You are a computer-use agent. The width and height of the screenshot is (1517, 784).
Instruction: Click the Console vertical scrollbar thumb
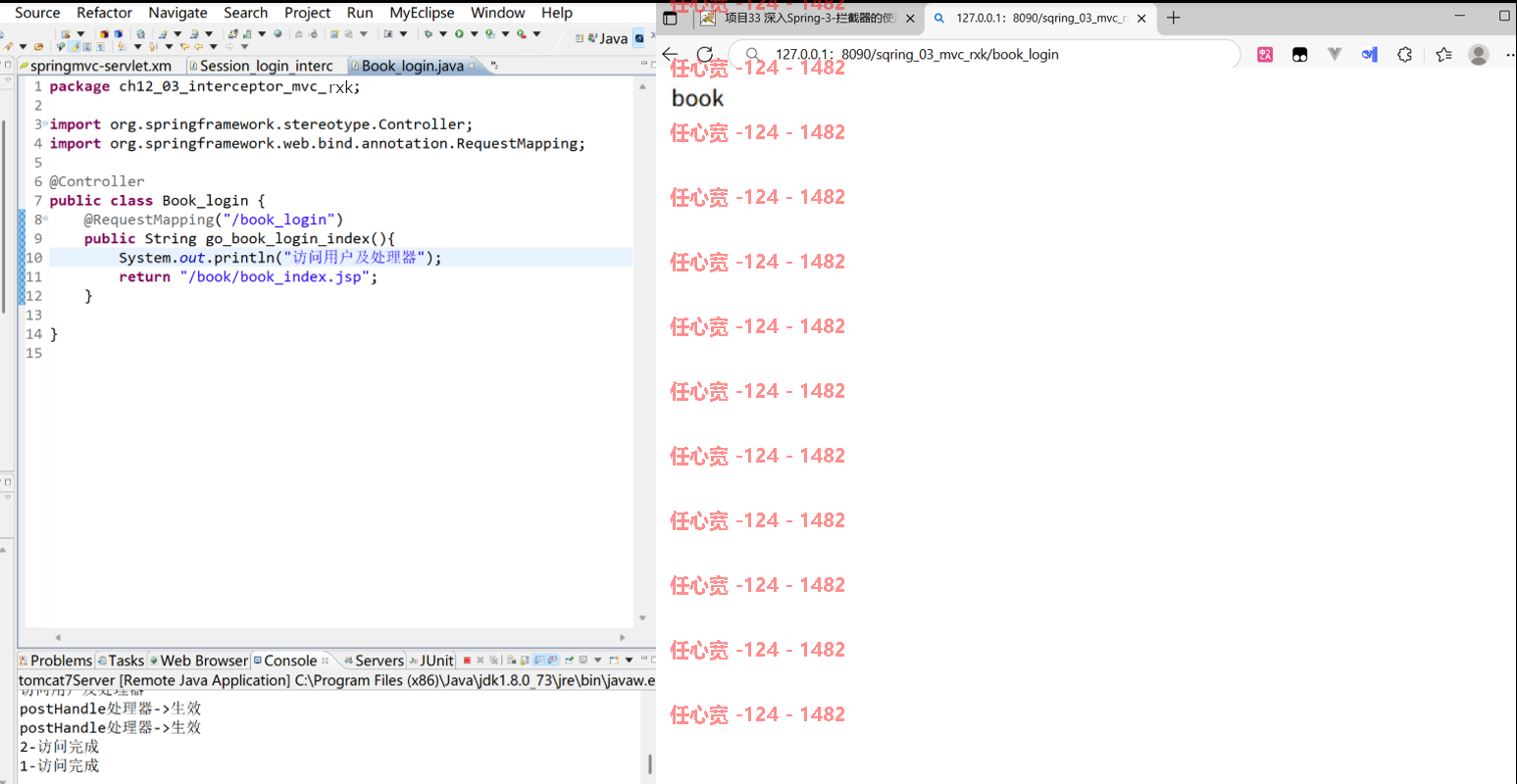click(649, 763)
